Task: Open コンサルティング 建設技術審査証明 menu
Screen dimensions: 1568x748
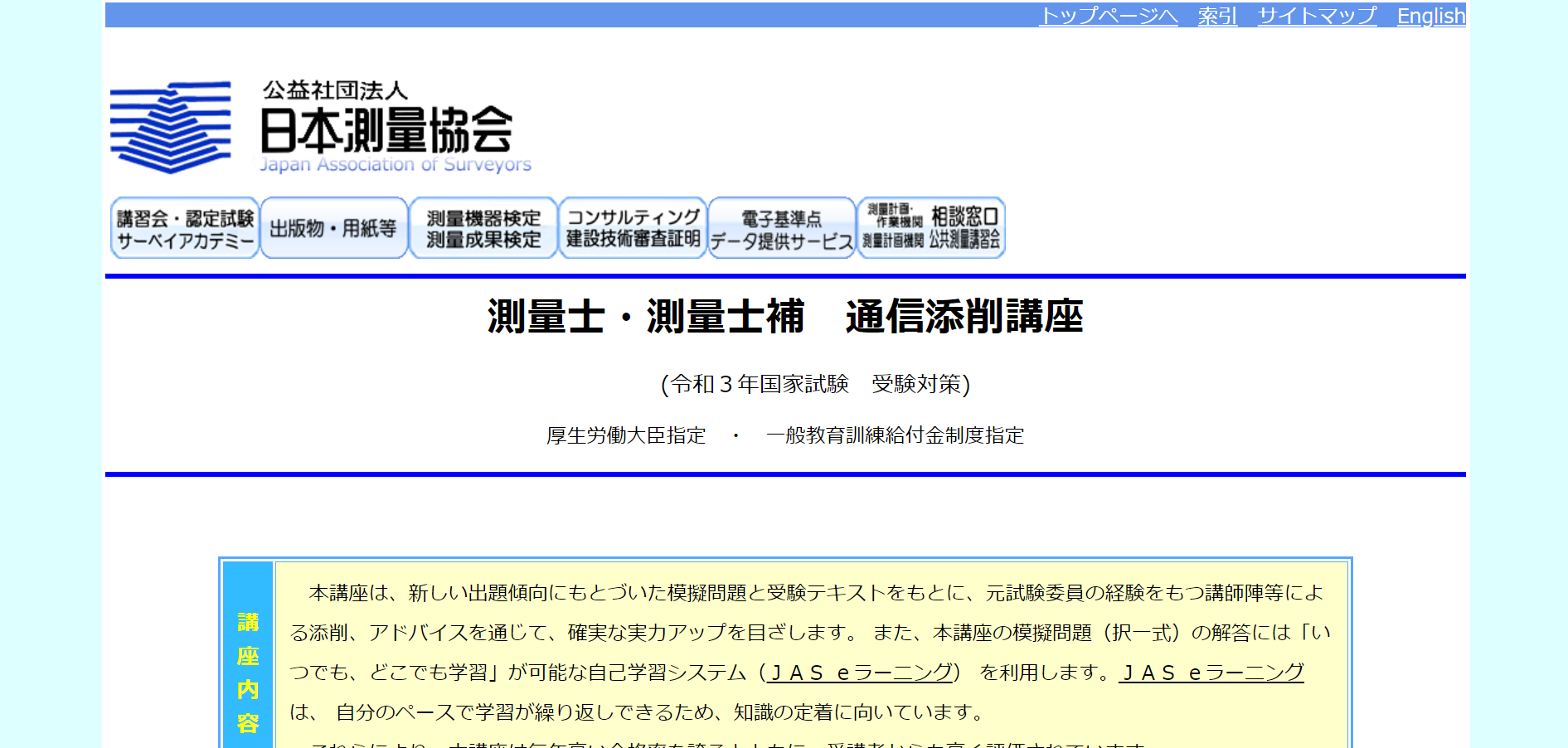Action: [633, 228]
